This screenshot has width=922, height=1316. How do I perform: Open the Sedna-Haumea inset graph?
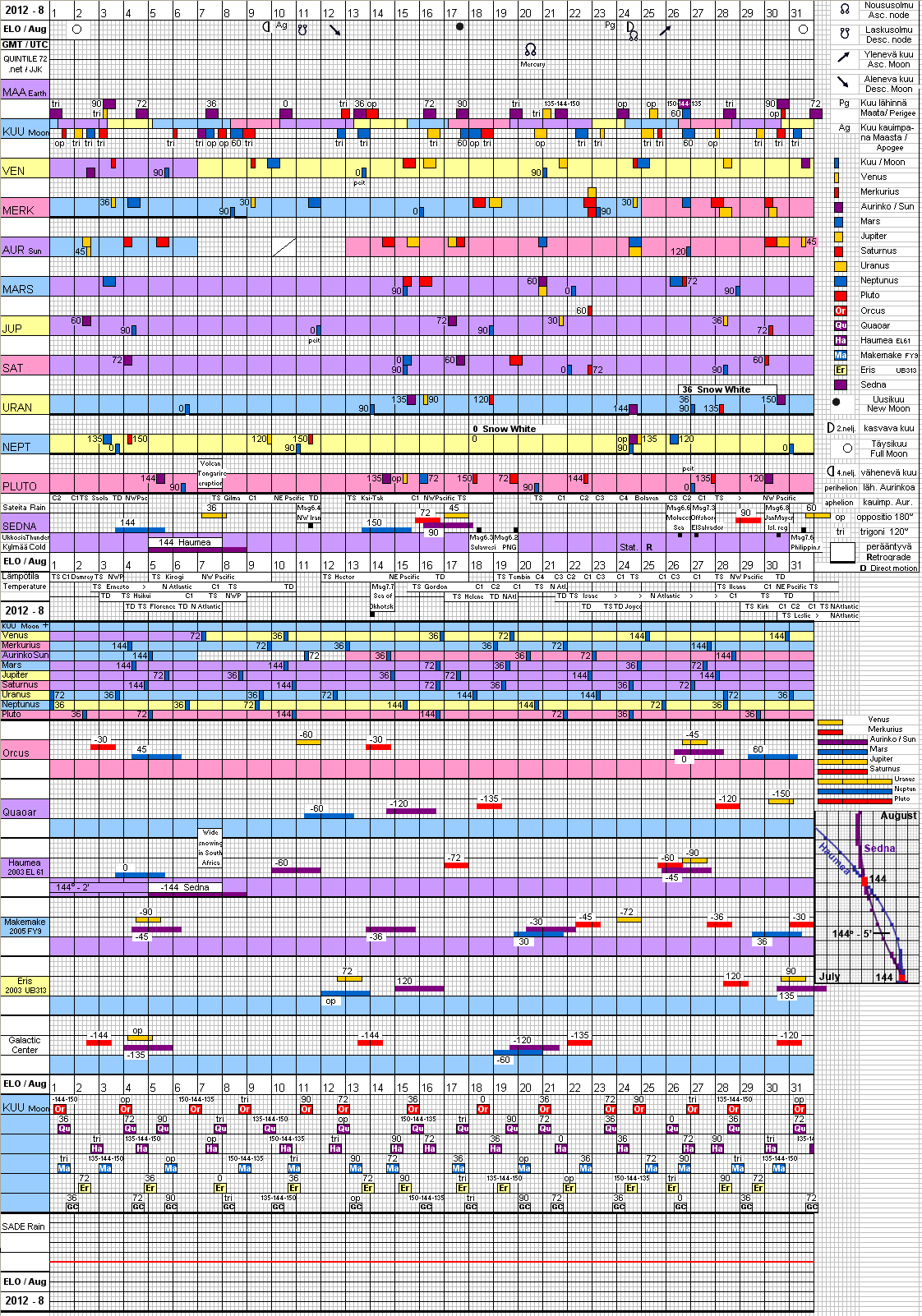pyautogui.click(x=867, y=896)
